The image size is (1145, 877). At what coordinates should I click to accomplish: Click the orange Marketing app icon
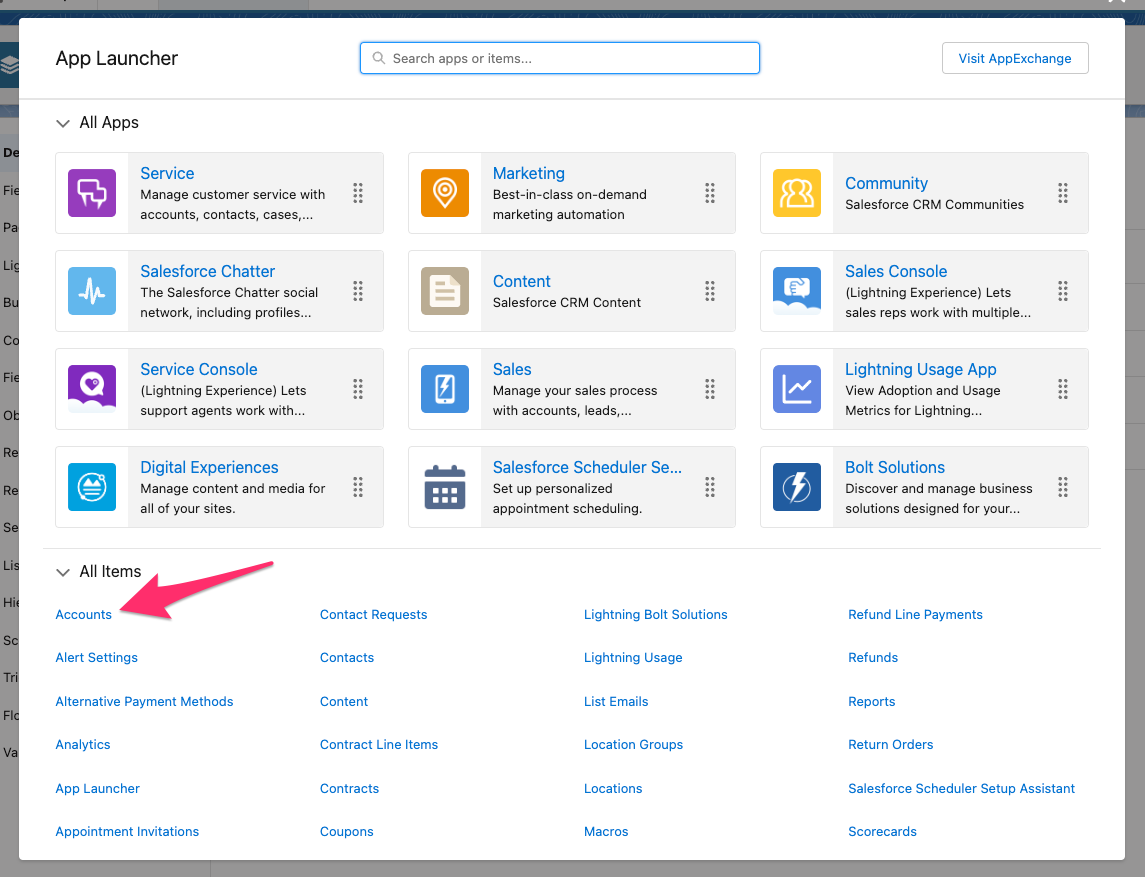coord(445,193)
